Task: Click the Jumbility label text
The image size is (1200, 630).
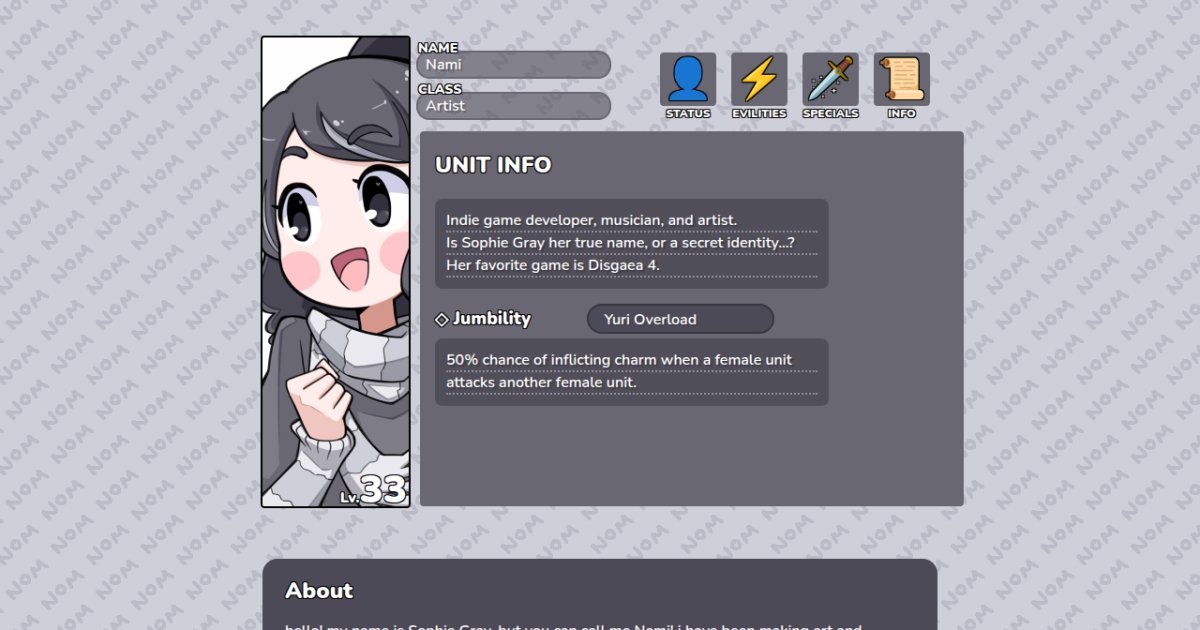Action: (492, 319)
